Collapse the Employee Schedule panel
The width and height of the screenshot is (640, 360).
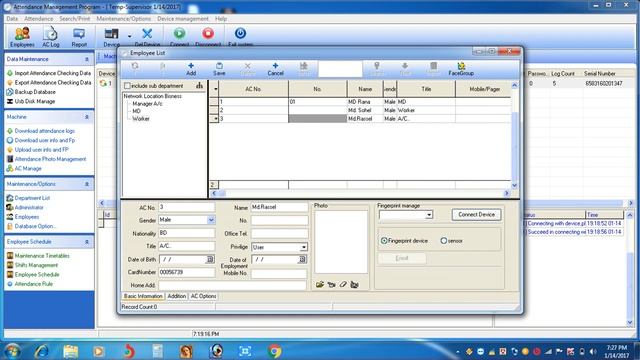click(87, 242)
